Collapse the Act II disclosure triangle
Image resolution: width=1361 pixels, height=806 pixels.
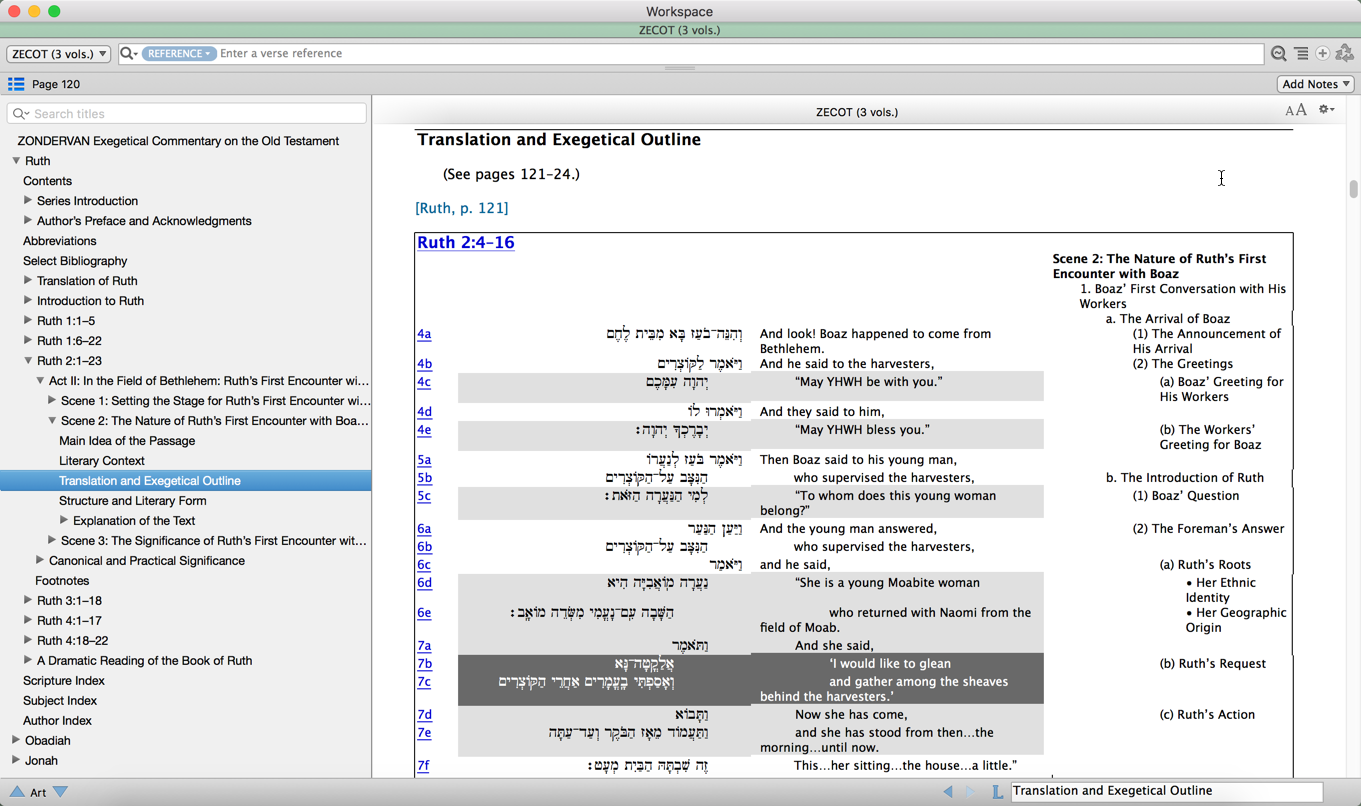click(40, 381)
